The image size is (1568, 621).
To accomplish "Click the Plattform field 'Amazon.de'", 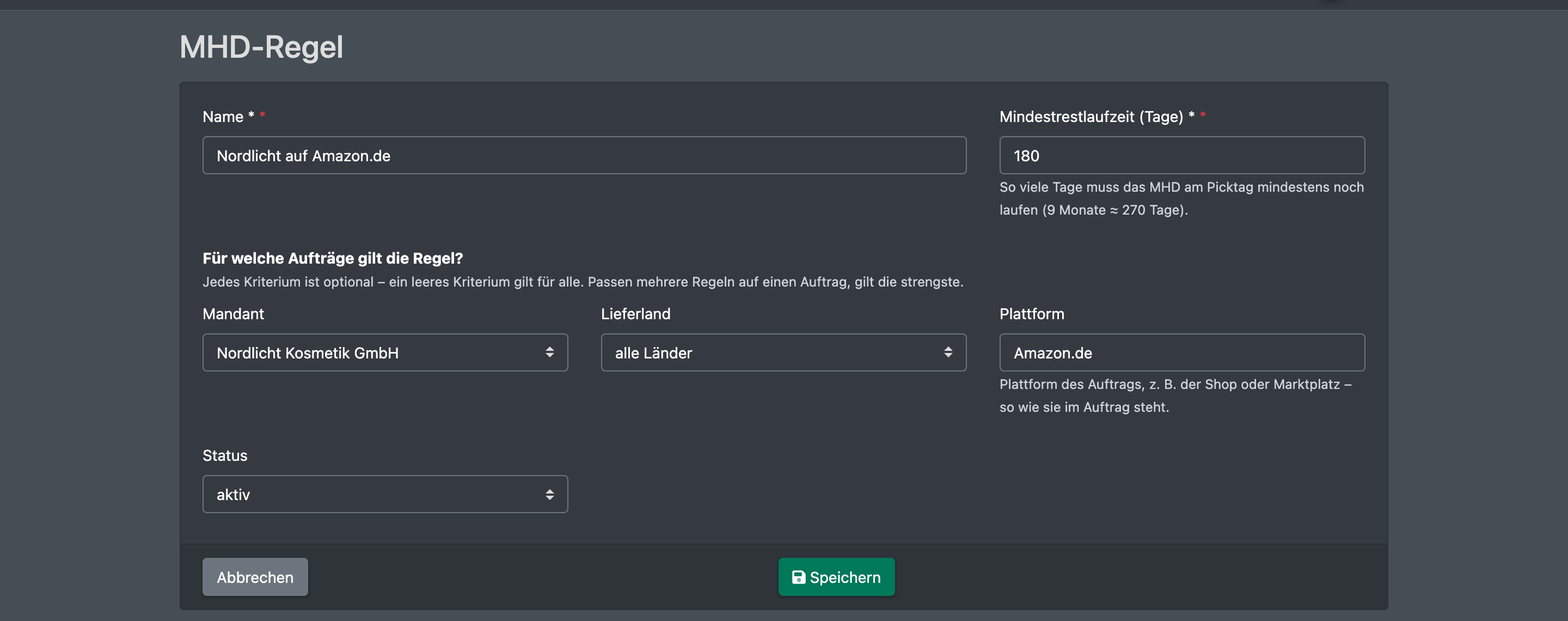I will coord(1181,352).
